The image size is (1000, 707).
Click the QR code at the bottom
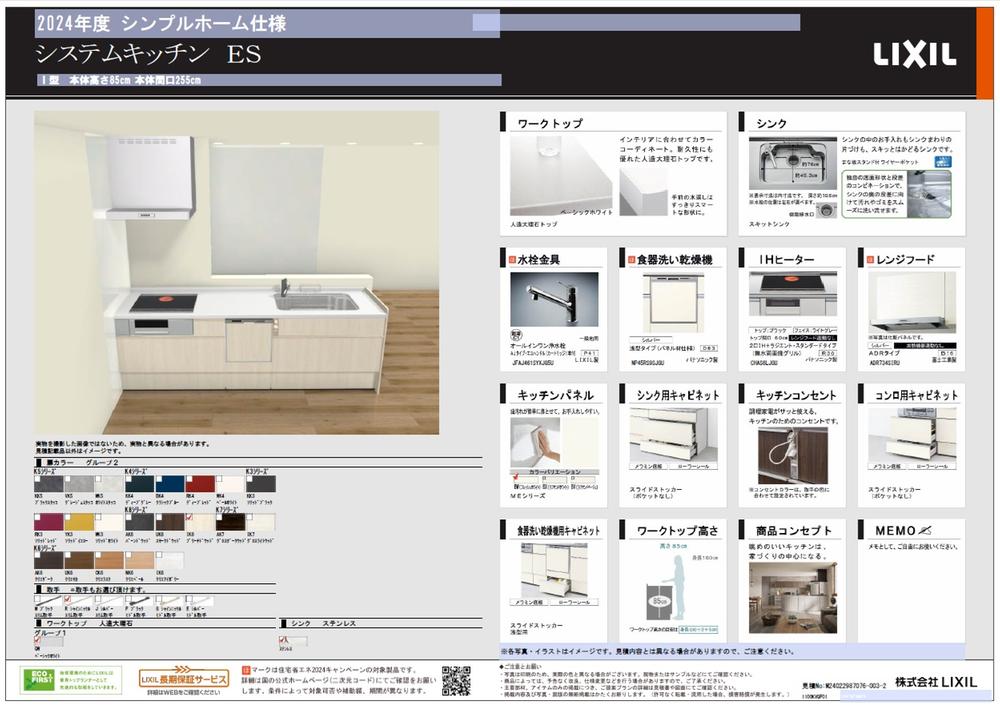click(x=456, y=680)
